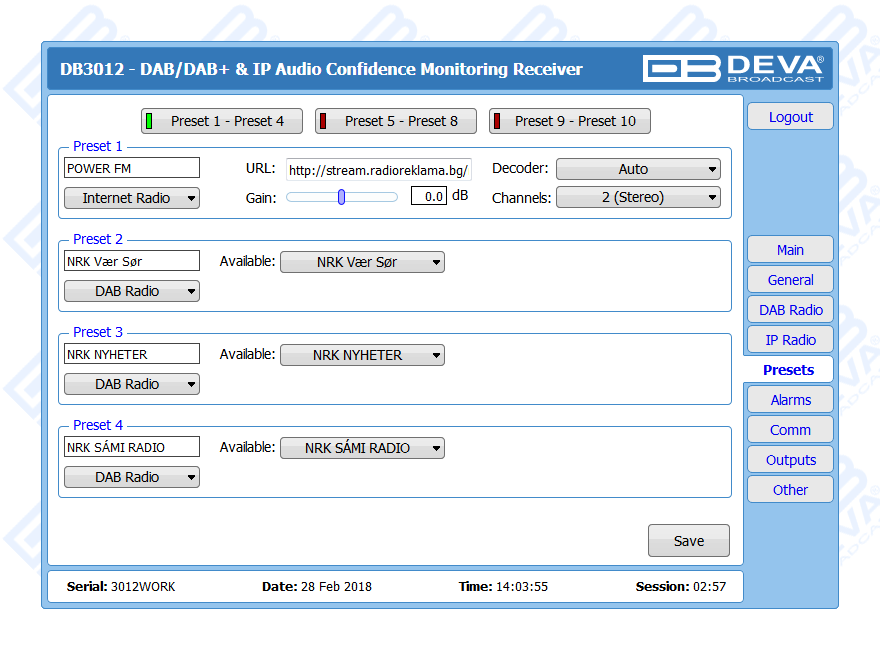Switch to Preset 5 - Preset 8 group
This screenshot has width=880, height=650.
tap(395, 121)
